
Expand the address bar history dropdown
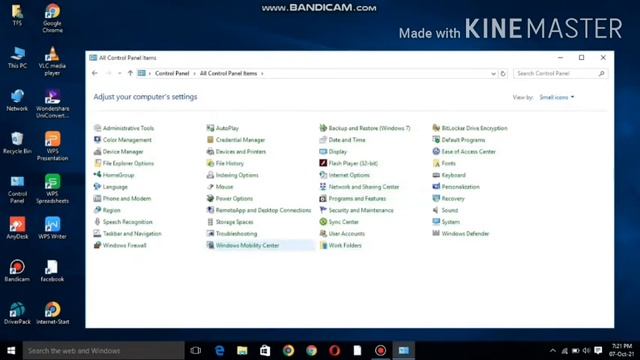pos(493,74)
